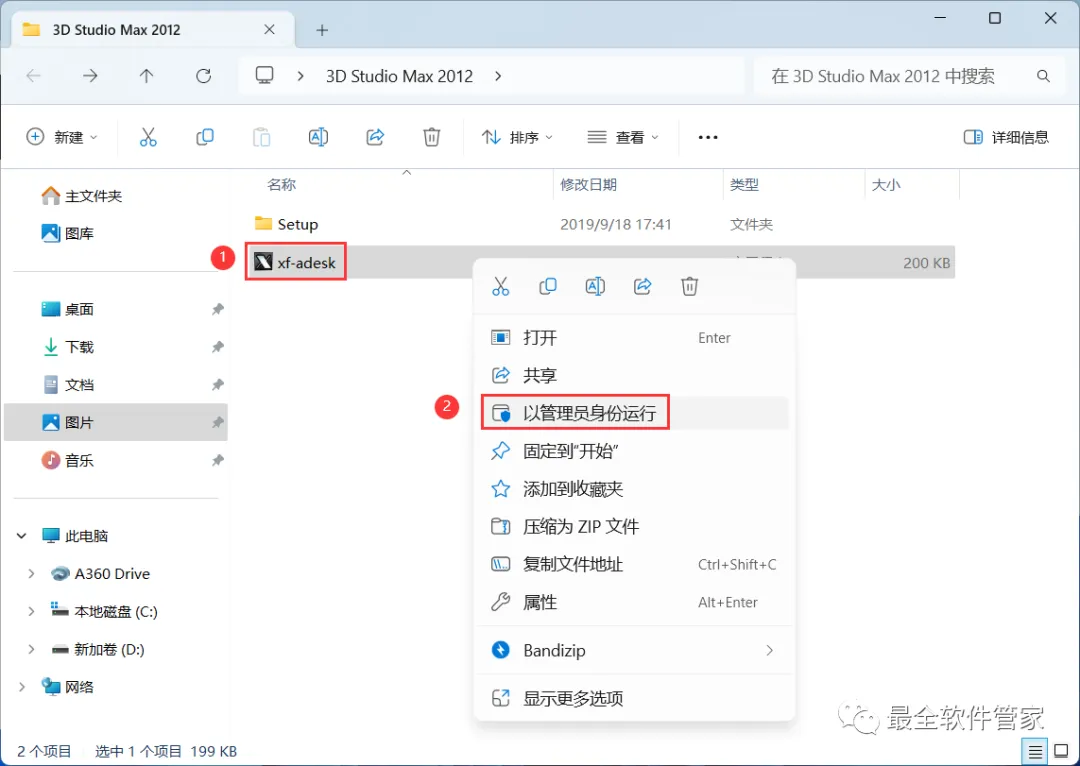Click the chevron after 3D Studio Max 2012 in the address bar
Viewport: 1080px width, 766px height.
(x=498, y=76)
